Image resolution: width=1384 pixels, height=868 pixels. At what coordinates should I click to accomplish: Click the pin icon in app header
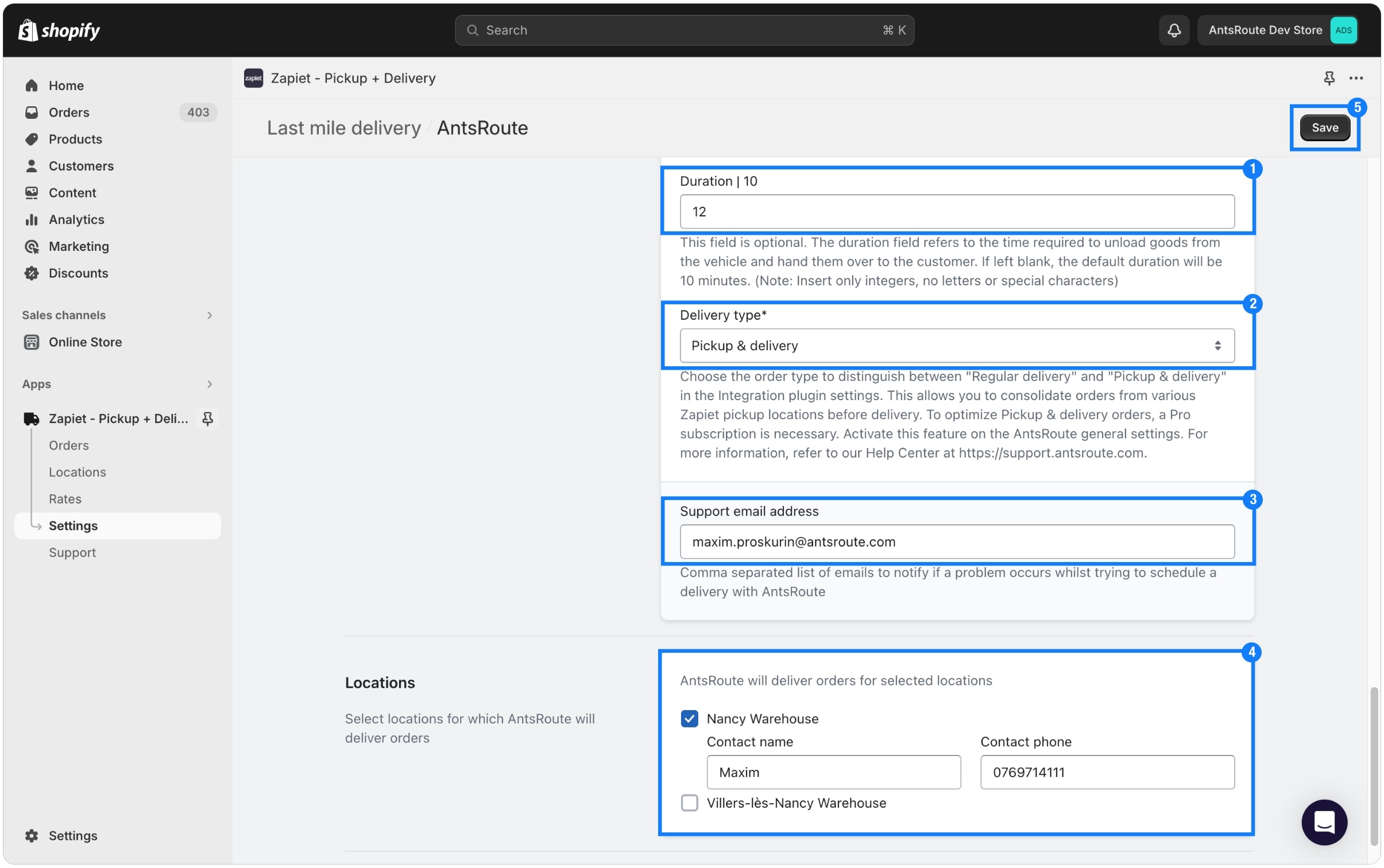(x=1328, y=78)
